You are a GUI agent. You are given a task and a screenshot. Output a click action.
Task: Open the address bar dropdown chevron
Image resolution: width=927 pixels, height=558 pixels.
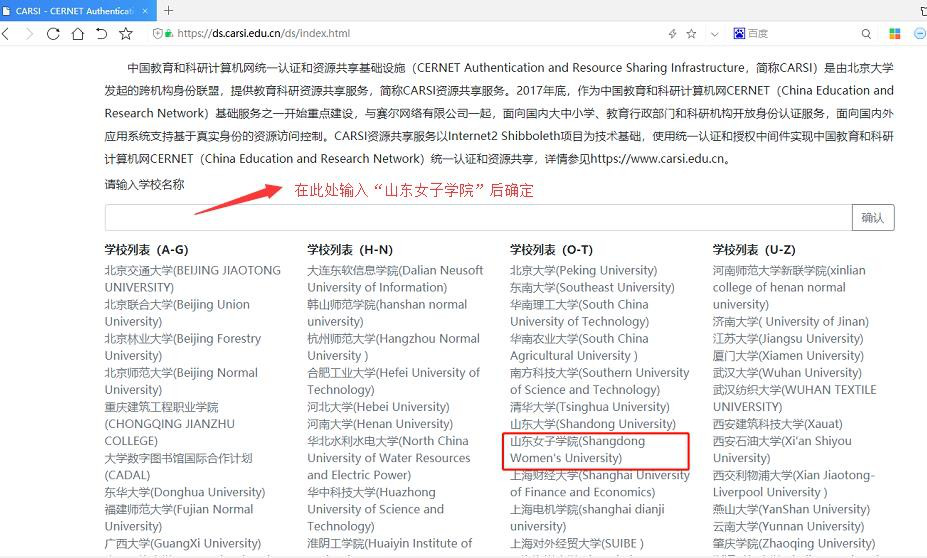(714, 33)
